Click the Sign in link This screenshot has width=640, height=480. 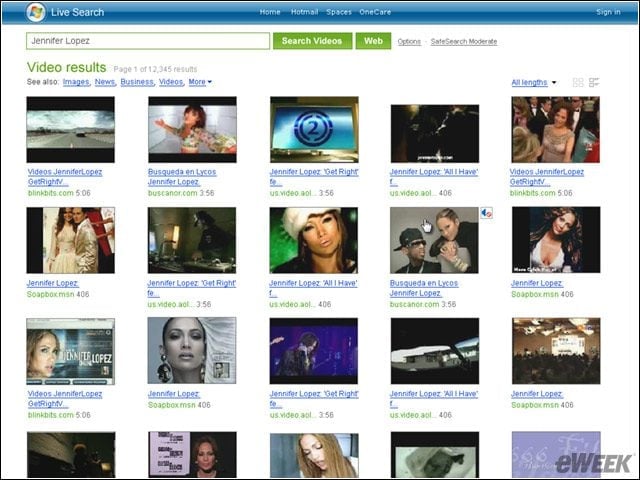608,12
